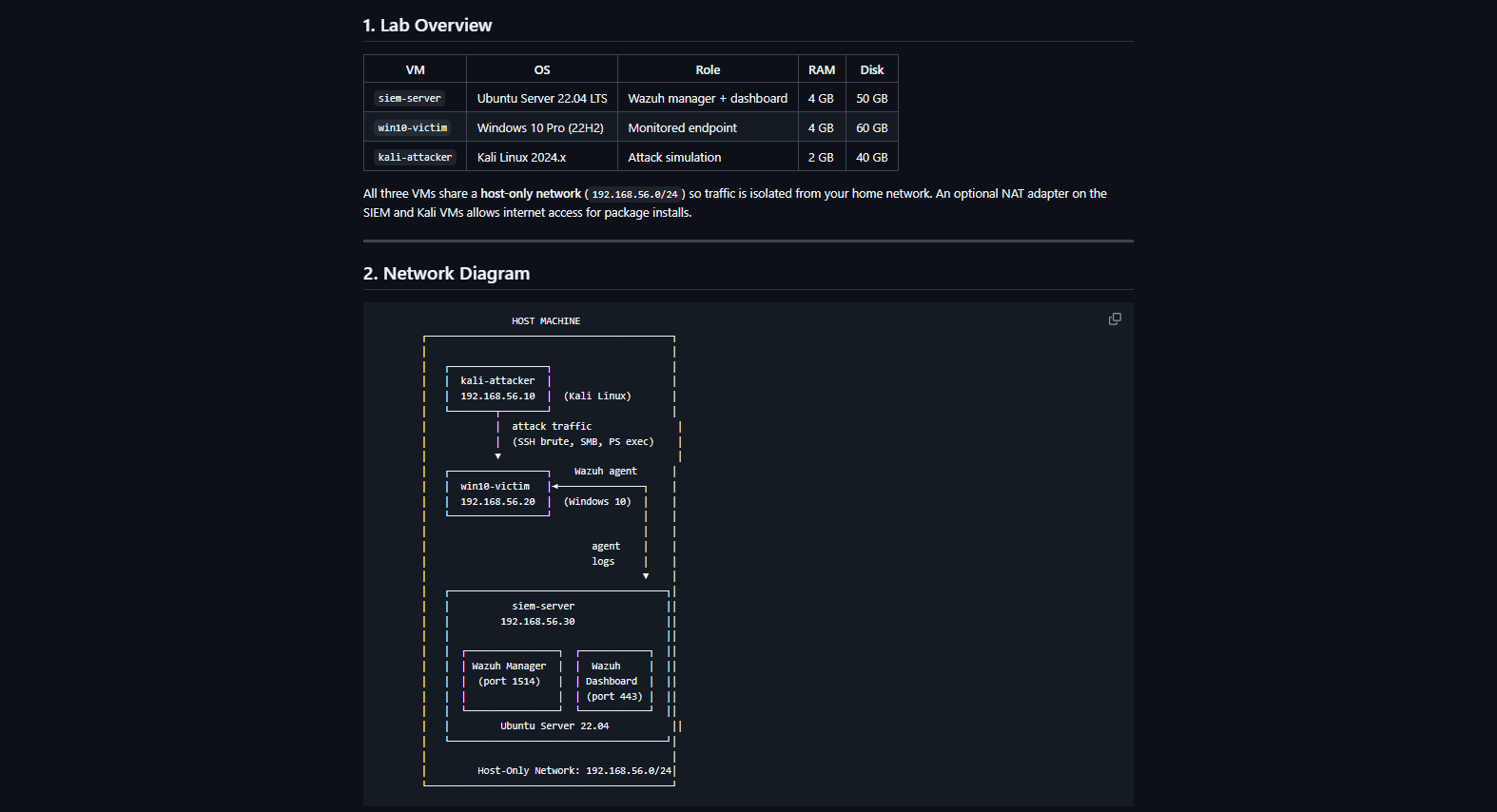The image size is (1497, 812).
Task: Click the '50 GB' disk cell
Action: click(x=872, y=99)
